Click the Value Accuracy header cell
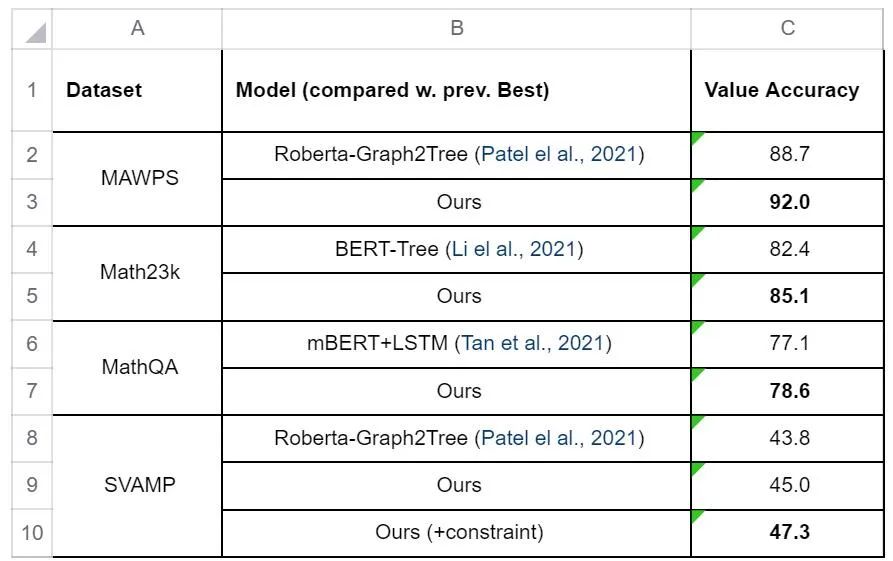The image size is (893, 561). 788,90
